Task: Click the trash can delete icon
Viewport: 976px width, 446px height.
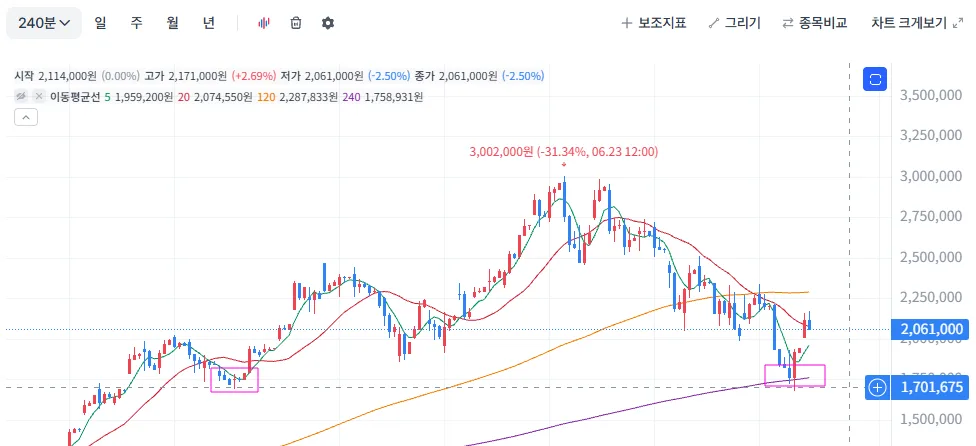Action: (x=296, y=23)
